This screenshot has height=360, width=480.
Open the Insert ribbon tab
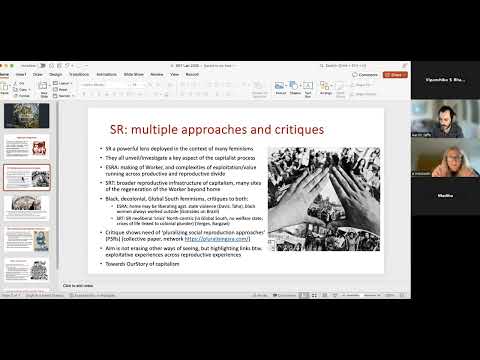pyautogui.click(x=21, y=74)
